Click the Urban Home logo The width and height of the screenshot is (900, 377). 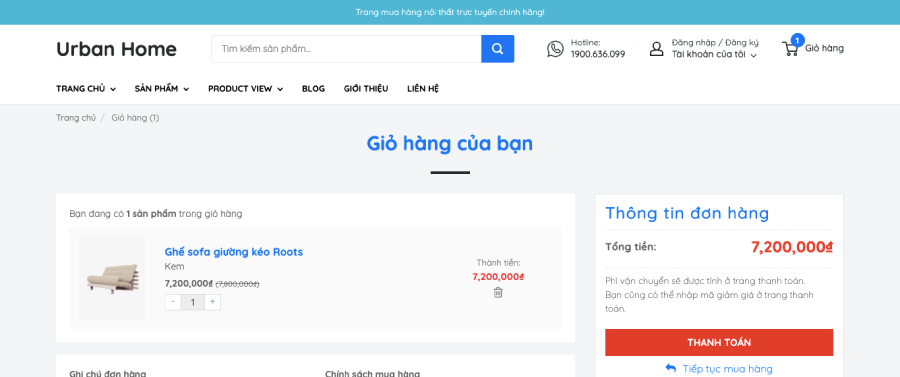[117, 49]
